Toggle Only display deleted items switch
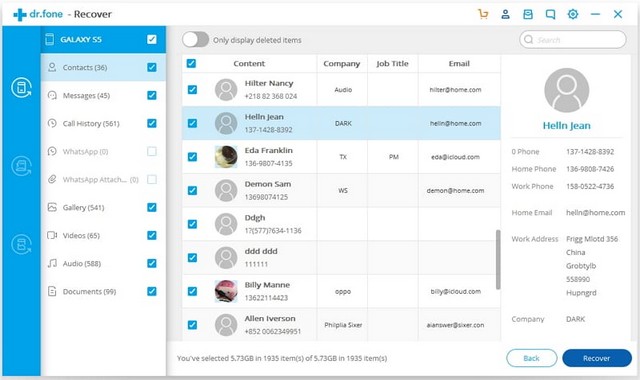This screenshot has width=640, height=380. [x=196, y=40]
